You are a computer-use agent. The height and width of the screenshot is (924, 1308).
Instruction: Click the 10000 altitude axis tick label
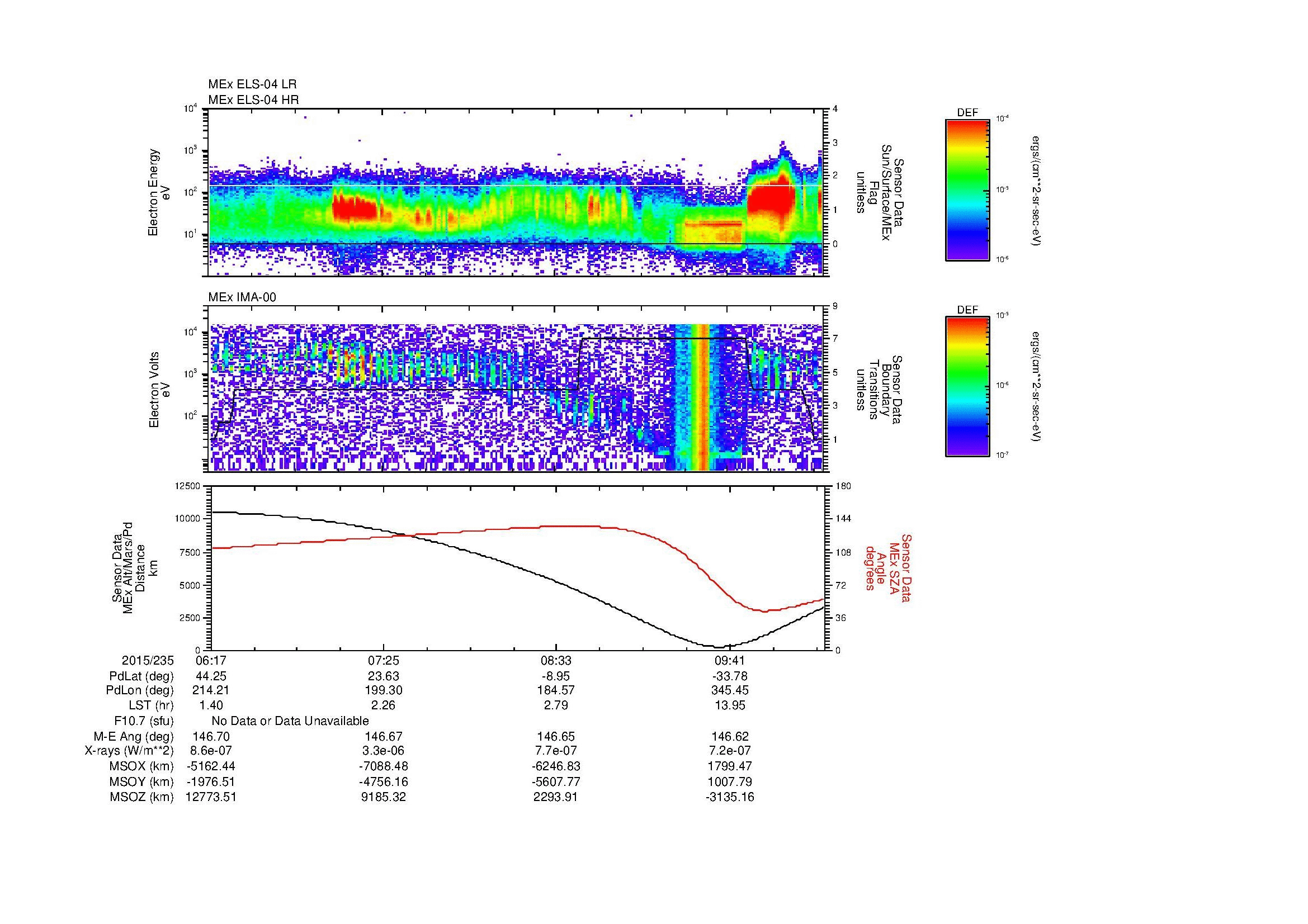188,519
